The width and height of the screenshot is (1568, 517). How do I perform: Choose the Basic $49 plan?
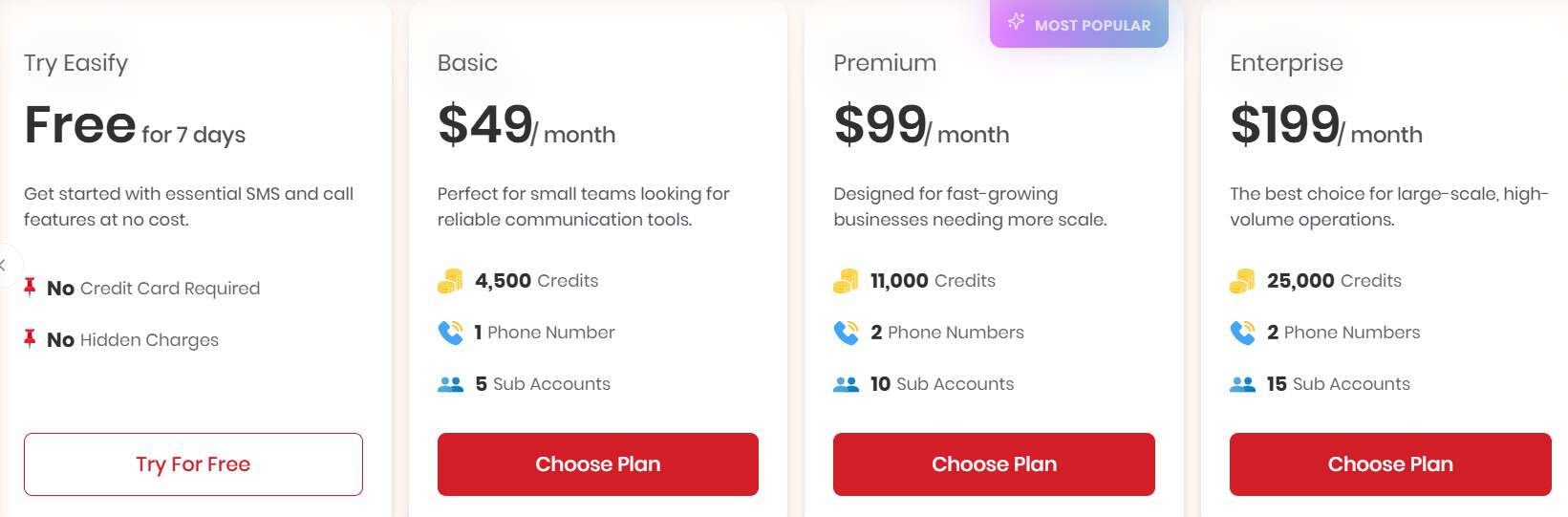597,464
